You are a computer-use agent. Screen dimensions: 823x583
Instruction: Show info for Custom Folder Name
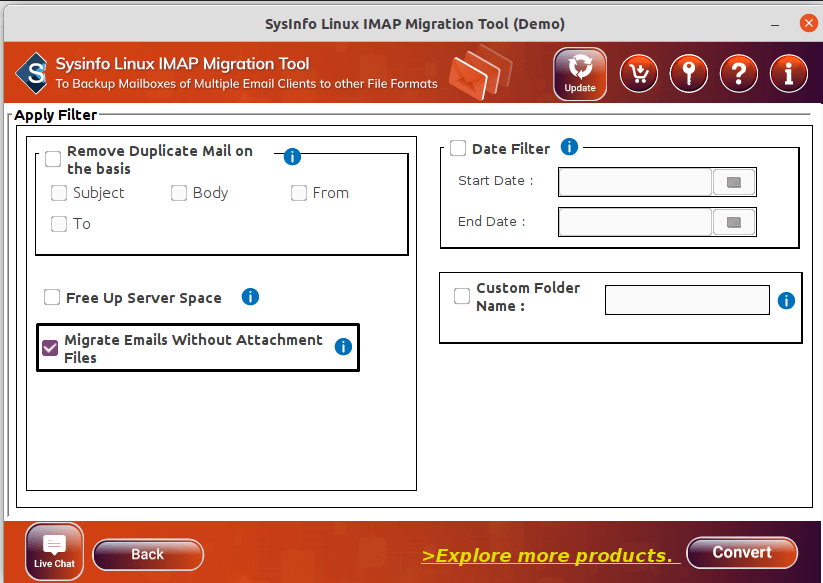tap(786, 301)
